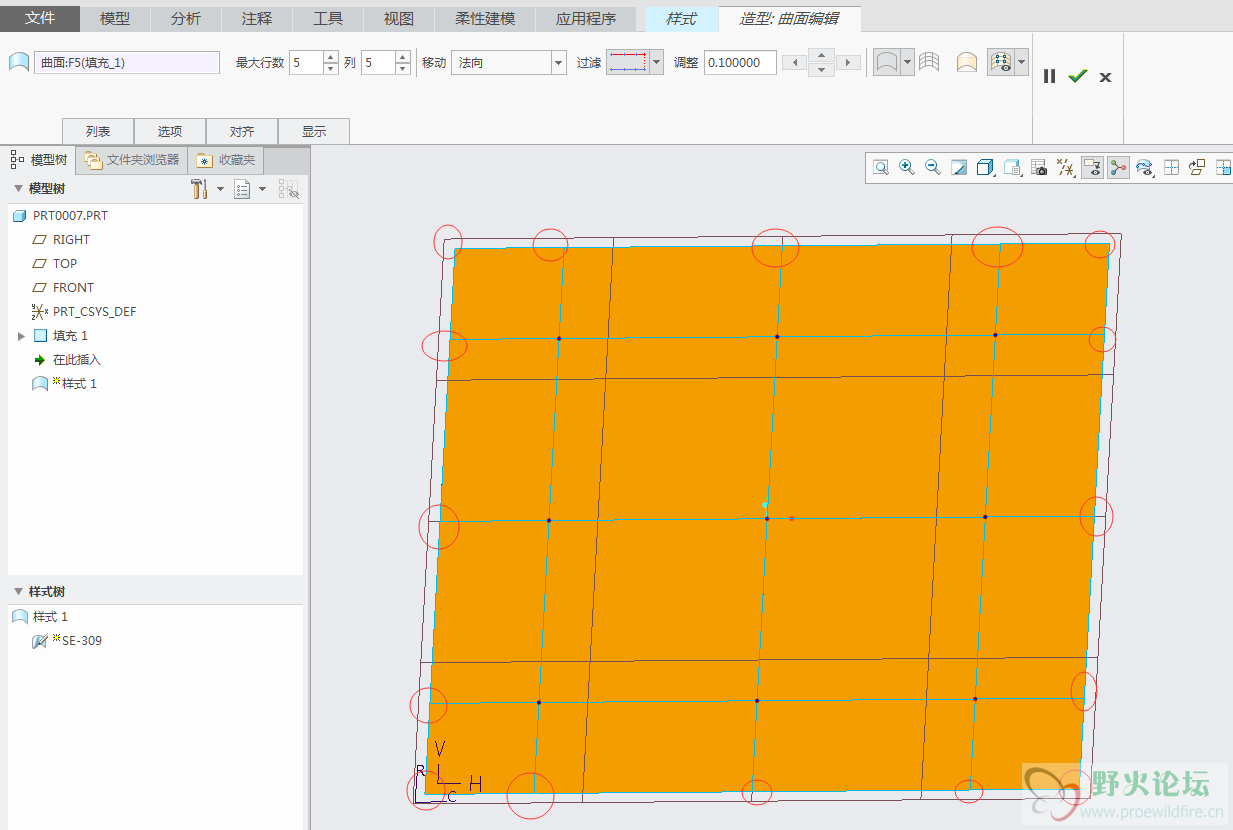The width and height of the screenshot is (1233, 830).
Task: Open the datum display filters icon
Action: (1066, 168)
